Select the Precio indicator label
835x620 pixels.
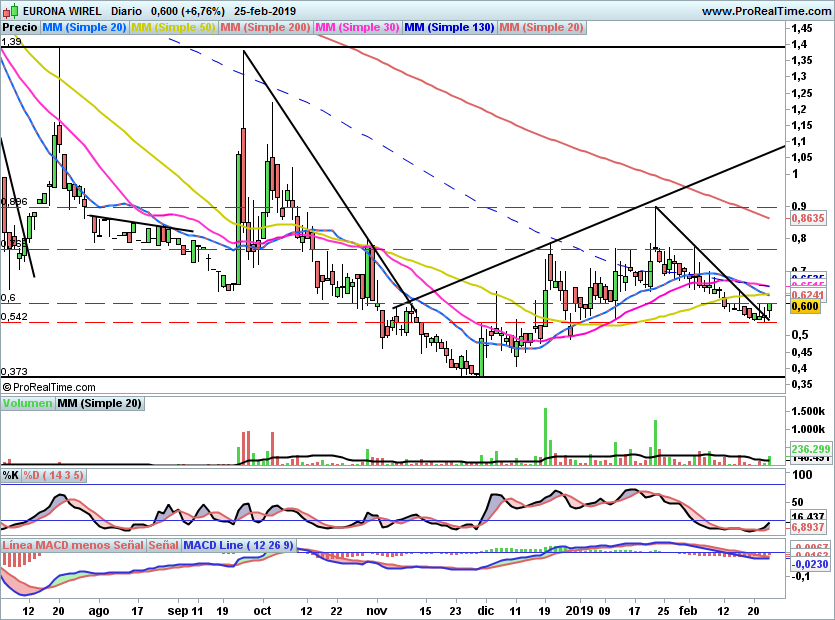pyautogui.click(x=20, y=27)
